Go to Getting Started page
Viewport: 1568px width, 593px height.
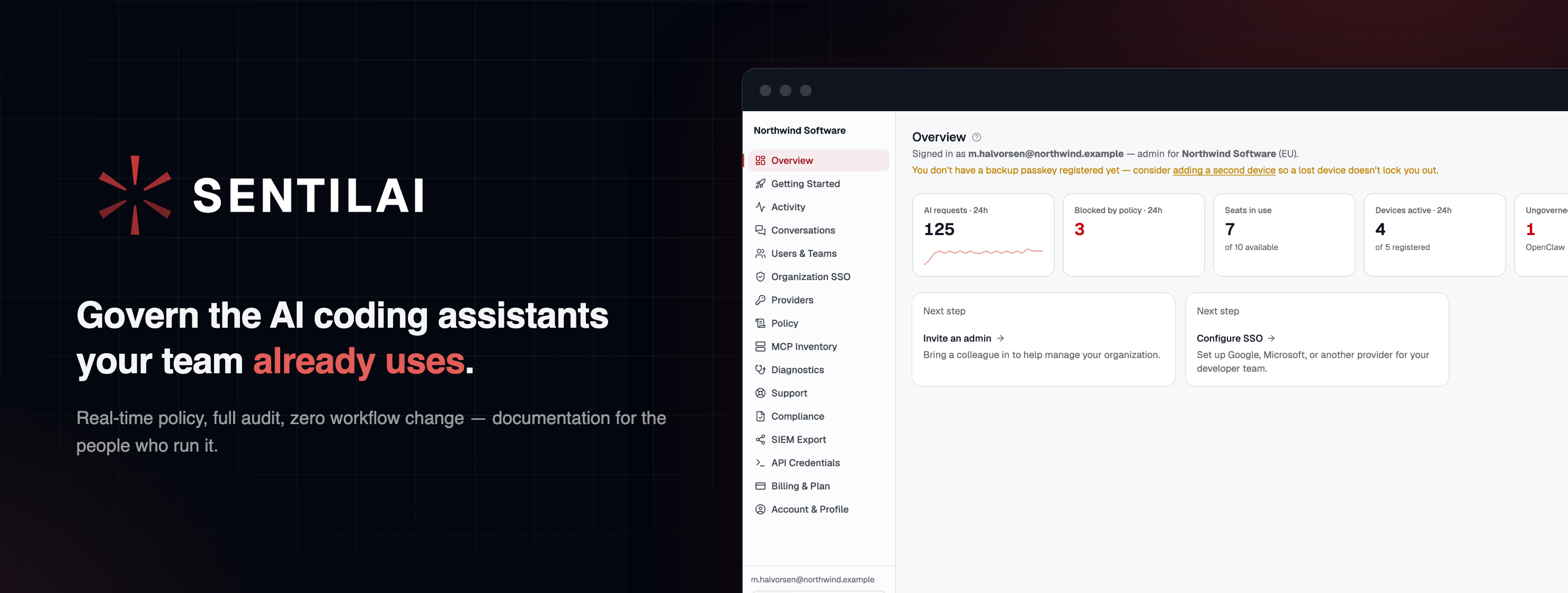coord(818,184)
